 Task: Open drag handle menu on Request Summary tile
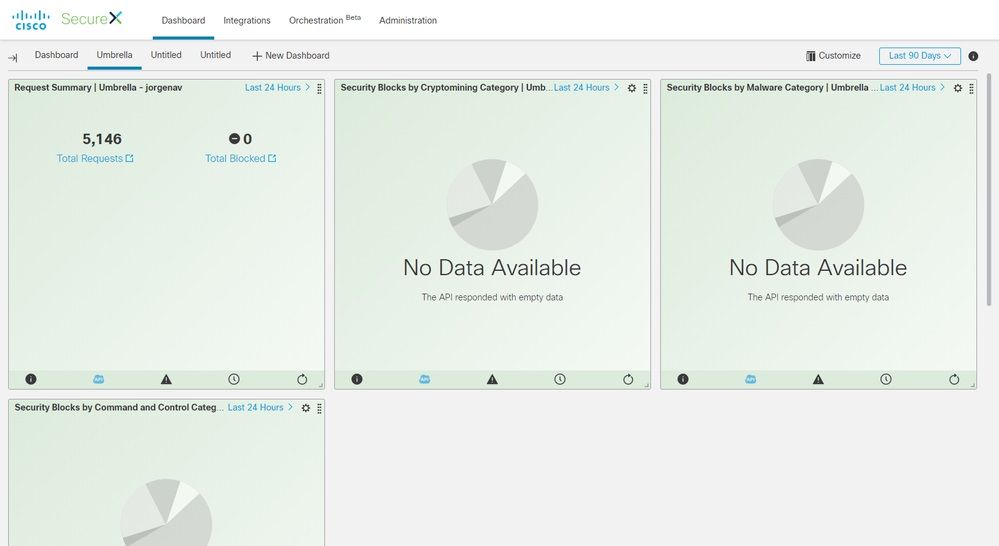click(x=319, y=89)
